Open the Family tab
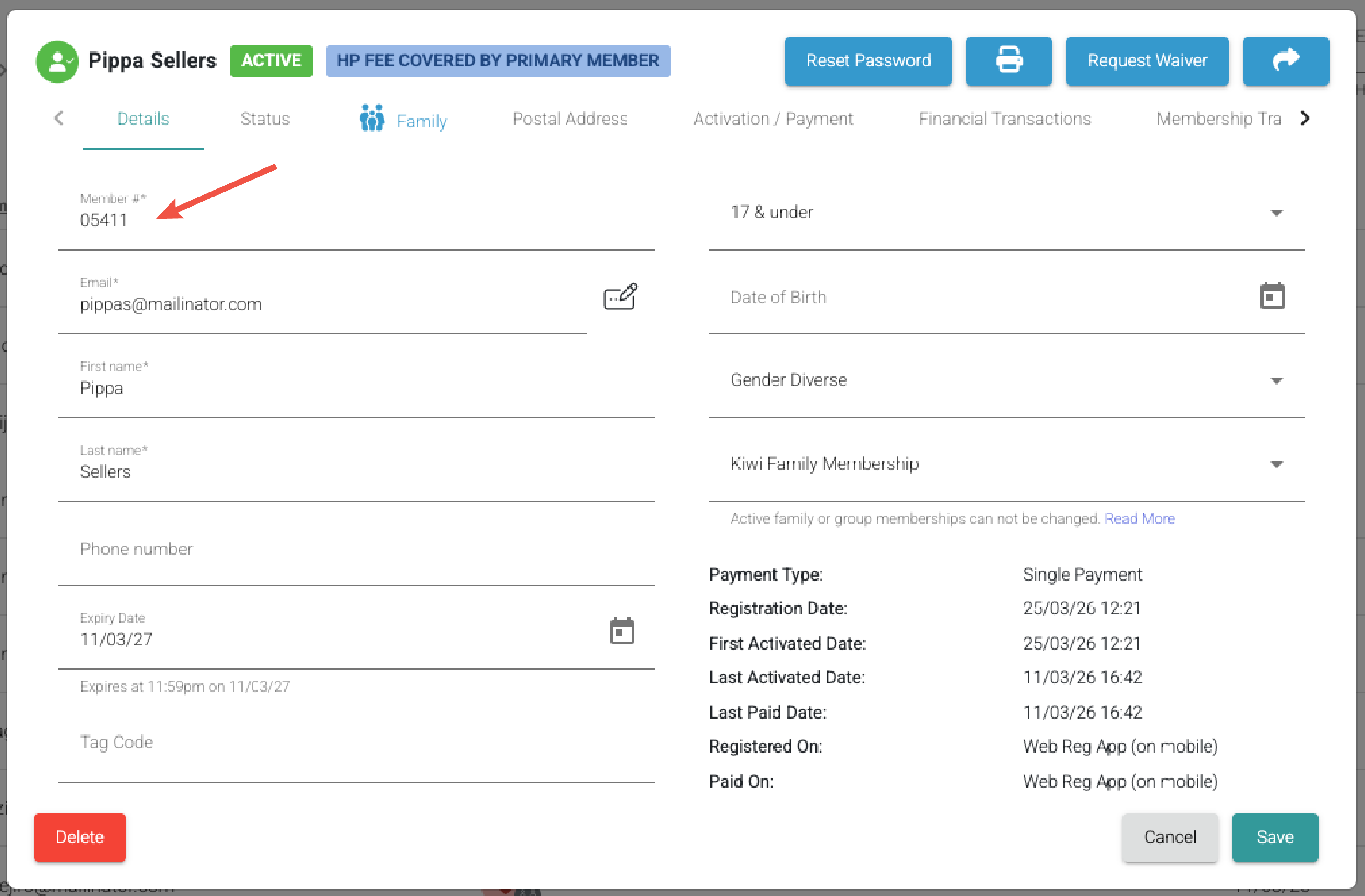Screen dimensions: 1365x896 404,120
